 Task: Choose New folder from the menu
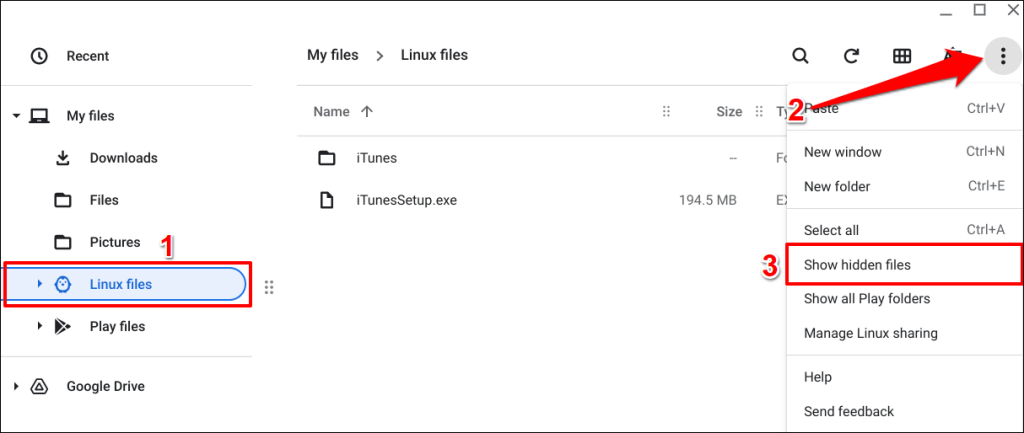837,186
